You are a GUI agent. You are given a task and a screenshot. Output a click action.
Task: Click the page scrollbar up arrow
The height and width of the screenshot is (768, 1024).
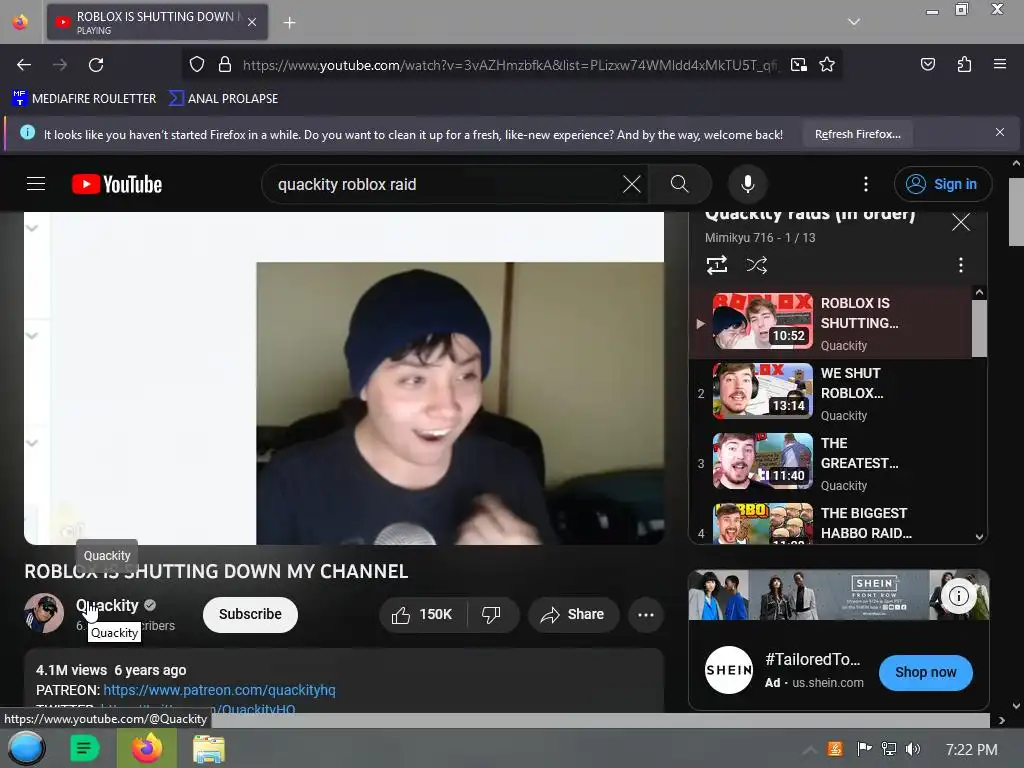pyautogui.click(x=1016, y=163)
